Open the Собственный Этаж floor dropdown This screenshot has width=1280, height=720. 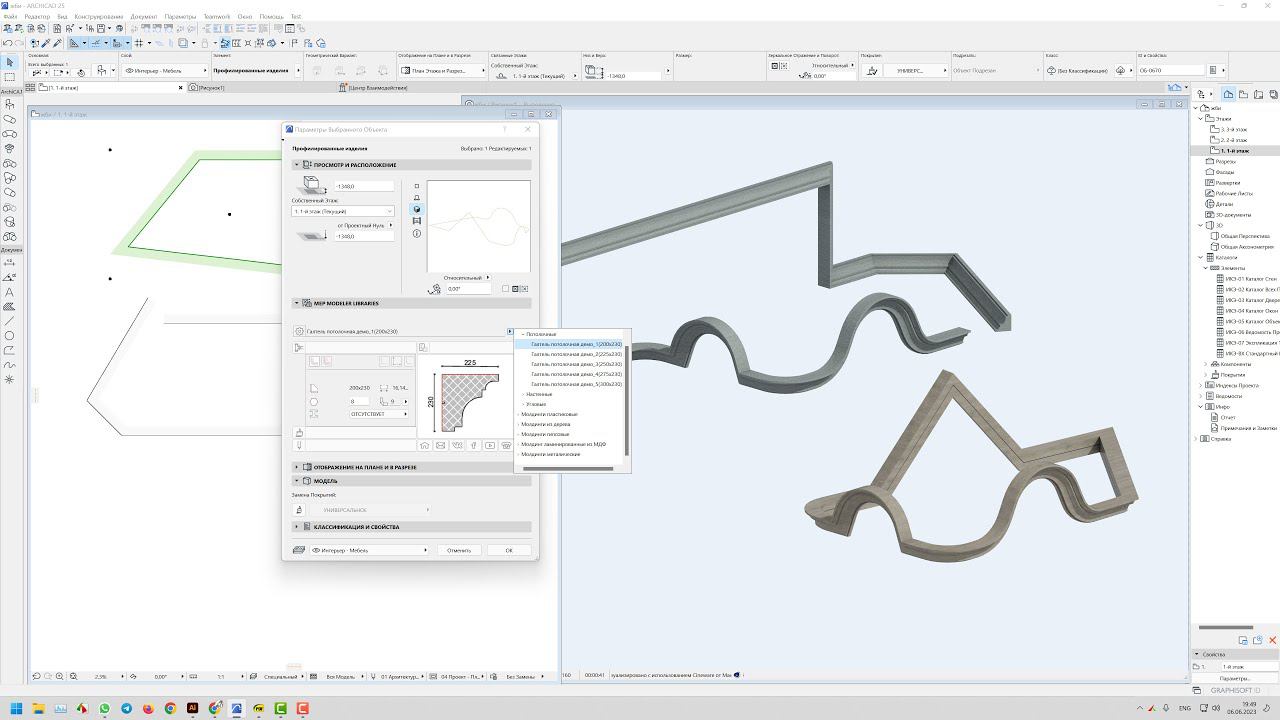point(343,211)
